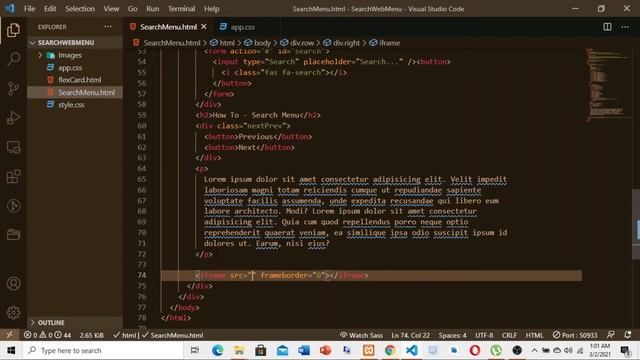The image size is (640, 360).
Task: Click HTML language mode selector
Action: (534, 335)
